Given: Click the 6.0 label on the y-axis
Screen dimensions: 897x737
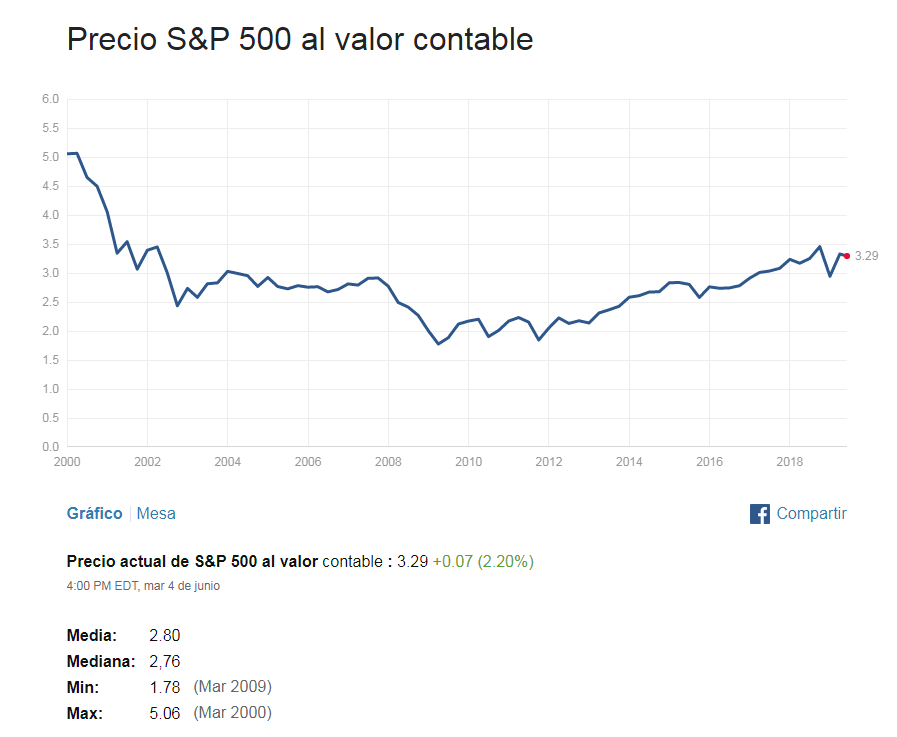Looking at the screenshot, I should (50, 99).
